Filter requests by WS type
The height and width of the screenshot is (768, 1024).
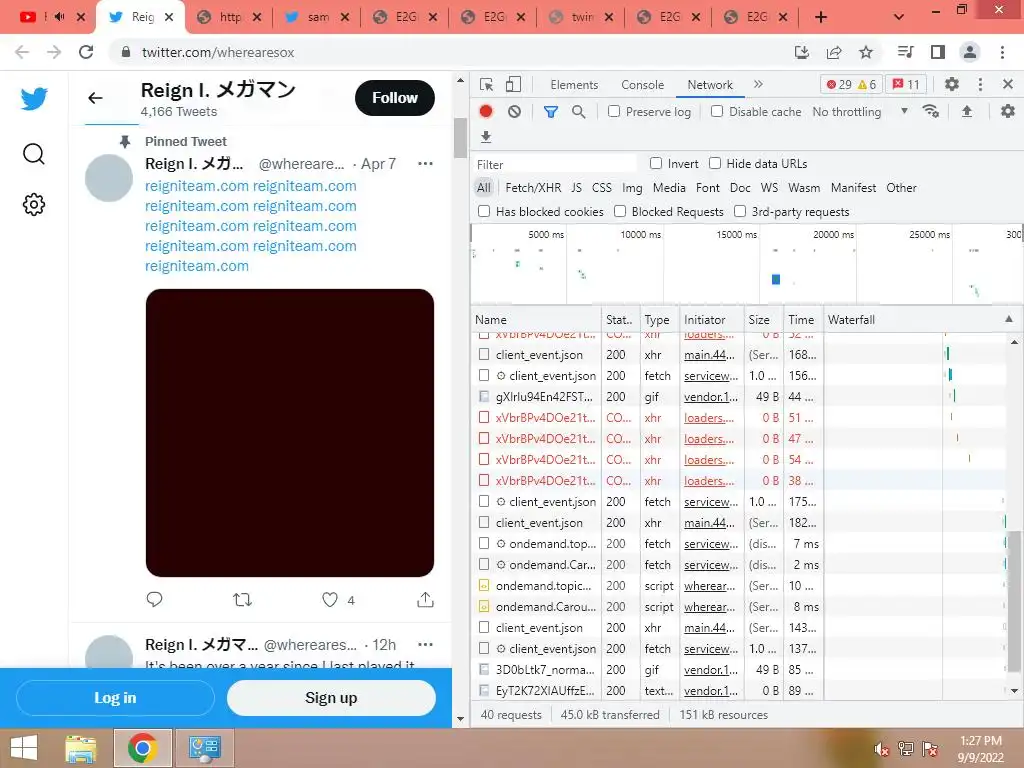coord(769,188)
